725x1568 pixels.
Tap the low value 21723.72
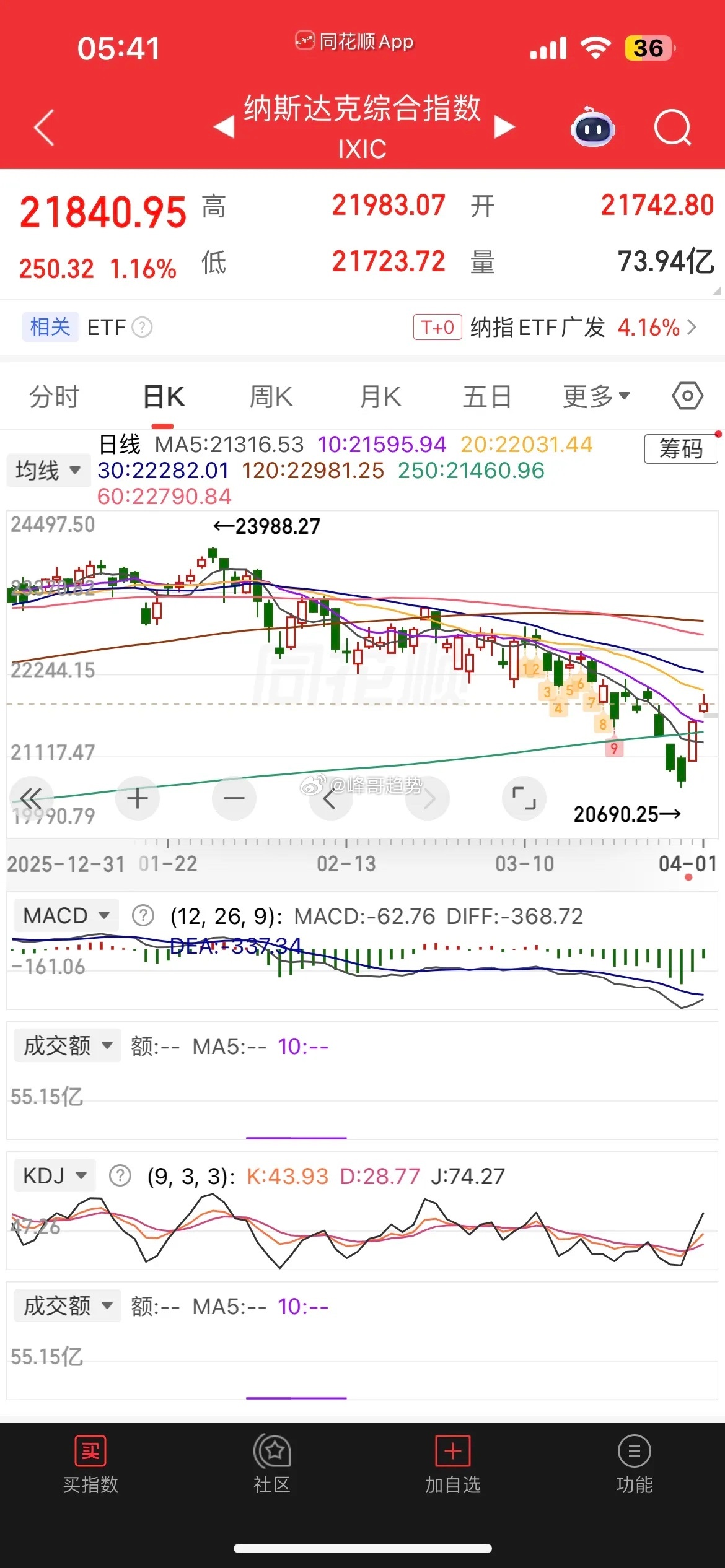(389, 261)
